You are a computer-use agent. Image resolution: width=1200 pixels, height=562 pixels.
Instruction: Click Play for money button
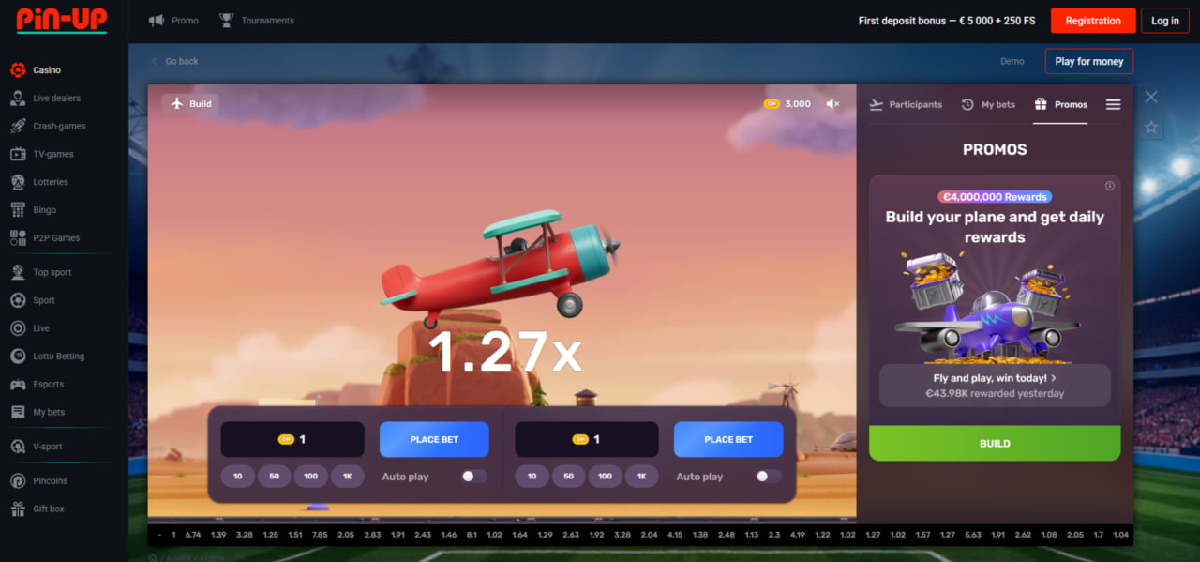(x=1089, y=61)
